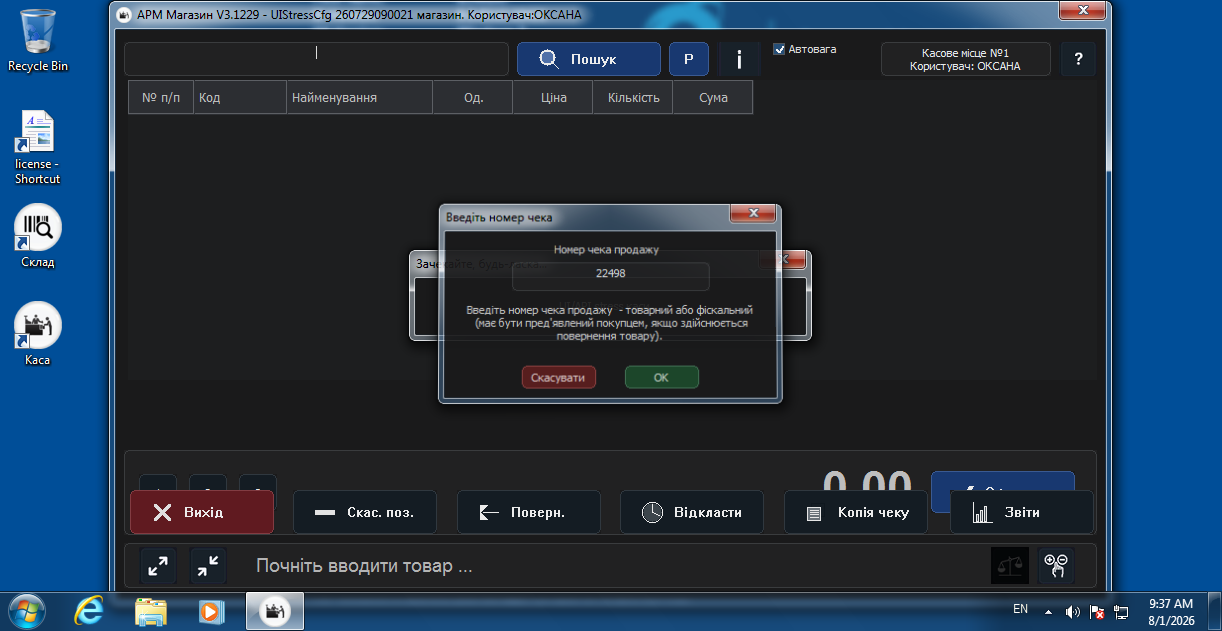Click the Од. column header
The height and width of the screenshot is (631, 1222).
pos(473,98)
